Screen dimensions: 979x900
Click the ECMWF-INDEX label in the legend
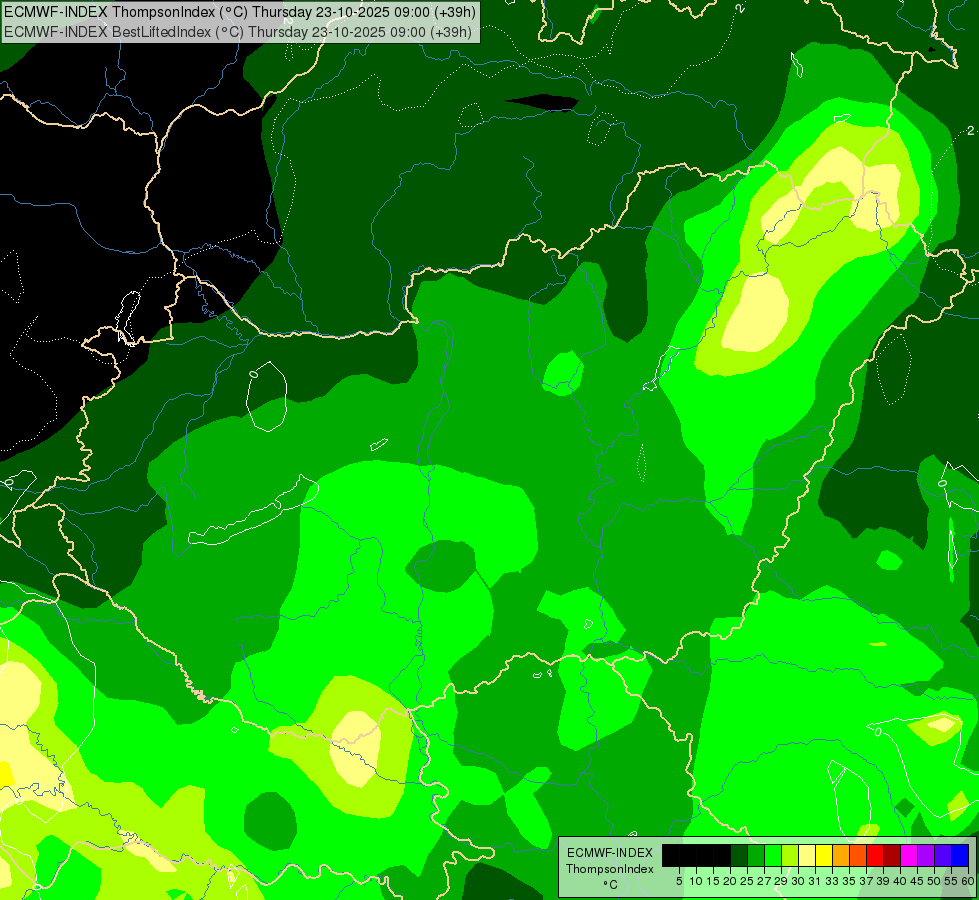pos(610,853)
